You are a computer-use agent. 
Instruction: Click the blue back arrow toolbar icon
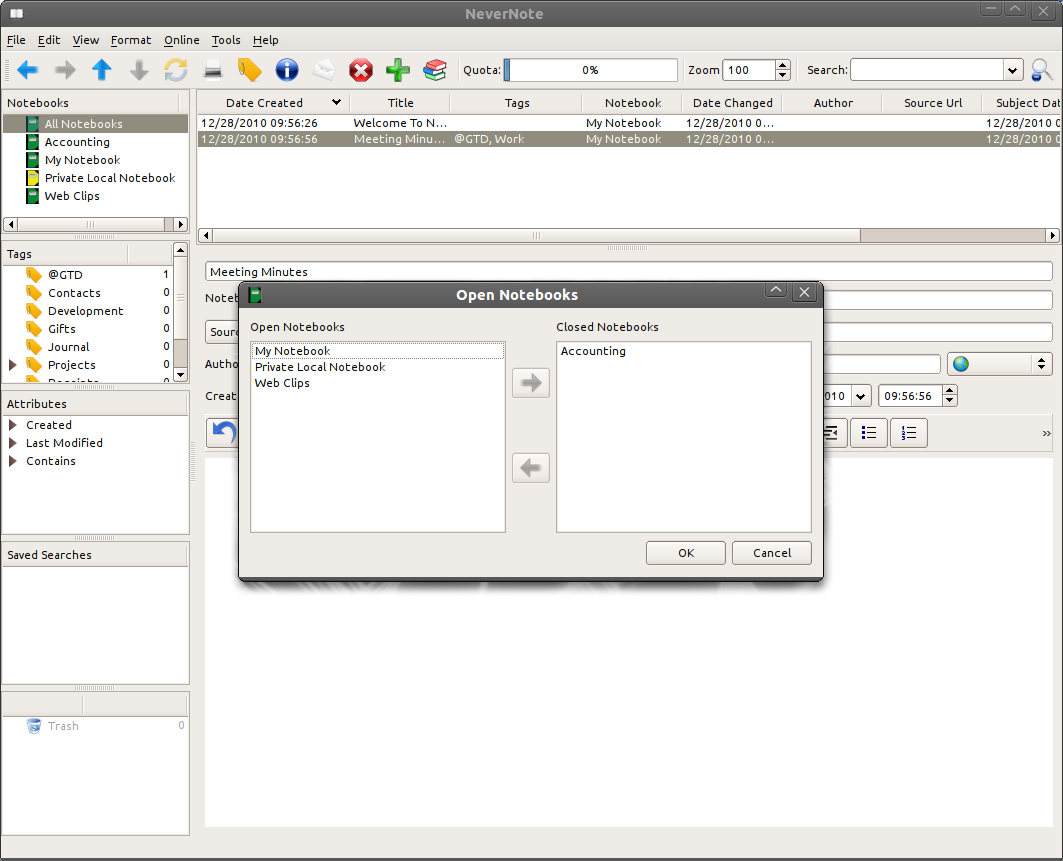click(x=28, y=70)
